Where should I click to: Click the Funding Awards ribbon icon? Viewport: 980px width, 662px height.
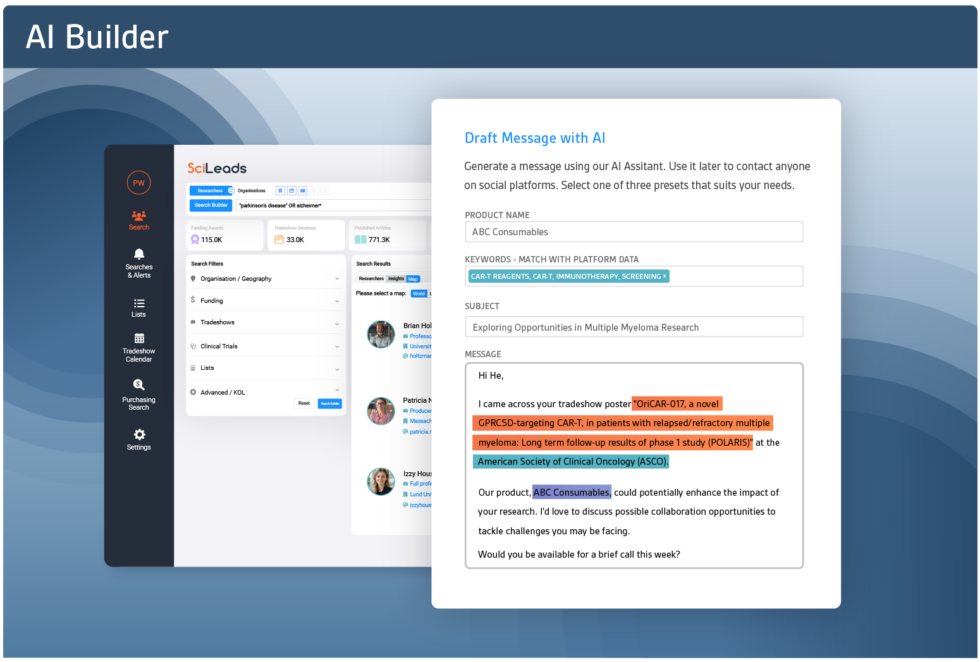click(x=194, y=240)
